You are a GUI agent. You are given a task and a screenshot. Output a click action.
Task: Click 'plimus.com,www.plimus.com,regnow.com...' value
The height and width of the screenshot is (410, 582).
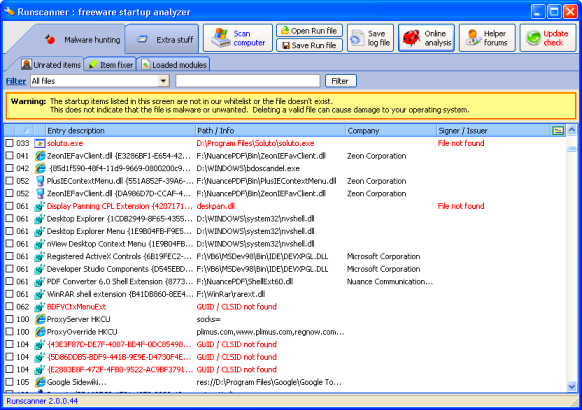pos(270,332)
